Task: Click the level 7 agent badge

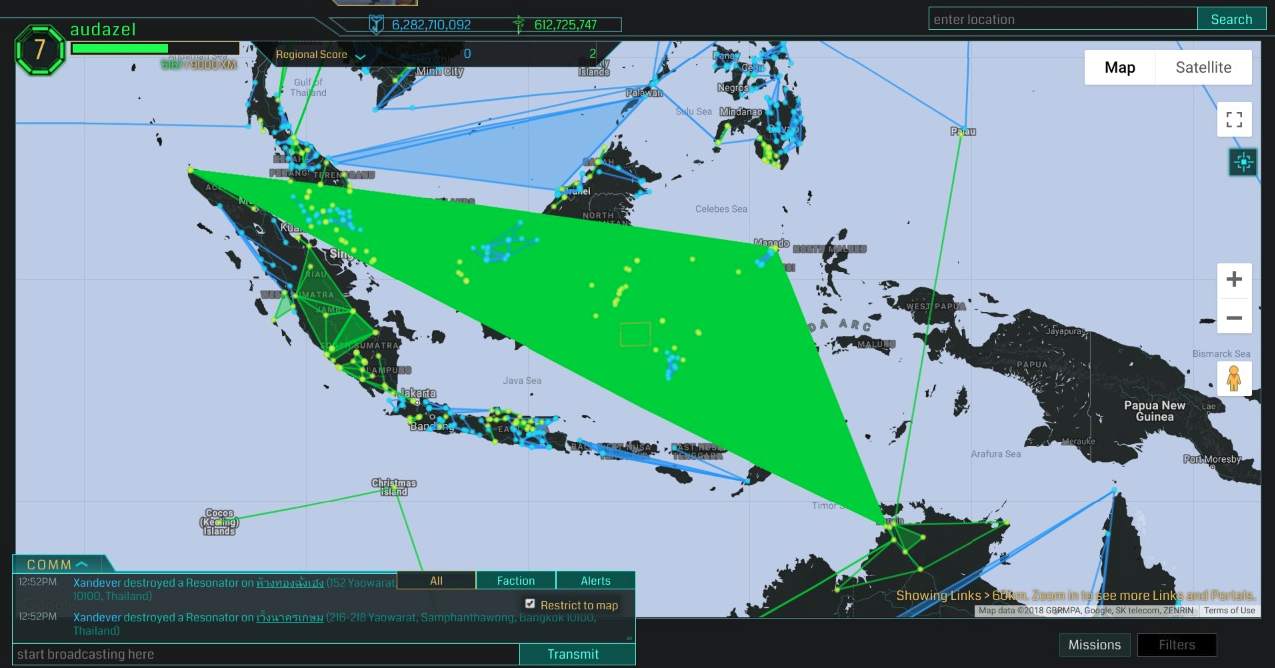Action: click(39, 49)
